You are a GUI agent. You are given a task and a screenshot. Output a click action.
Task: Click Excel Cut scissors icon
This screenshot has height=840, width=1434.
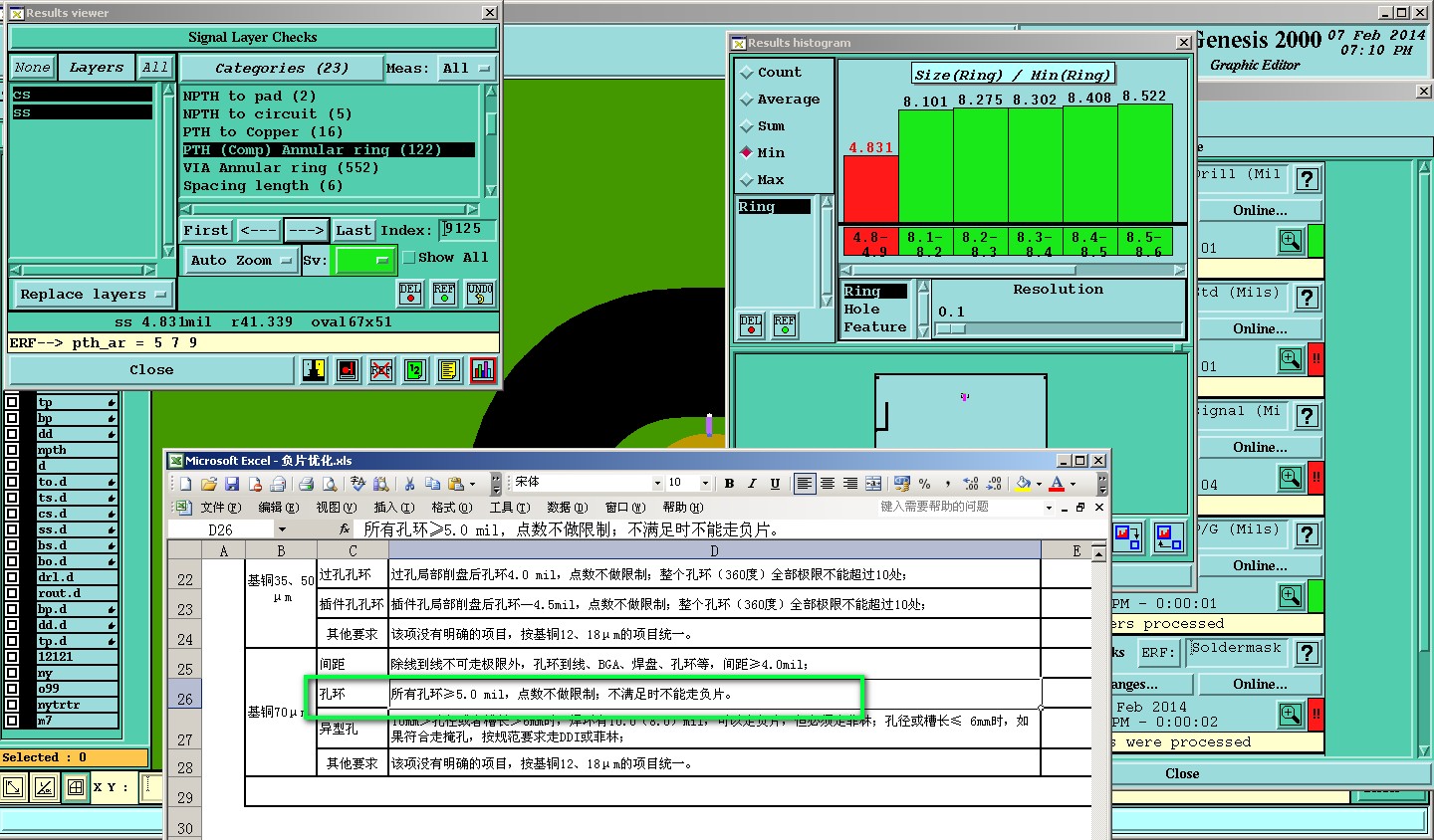[x=409, y=484]
